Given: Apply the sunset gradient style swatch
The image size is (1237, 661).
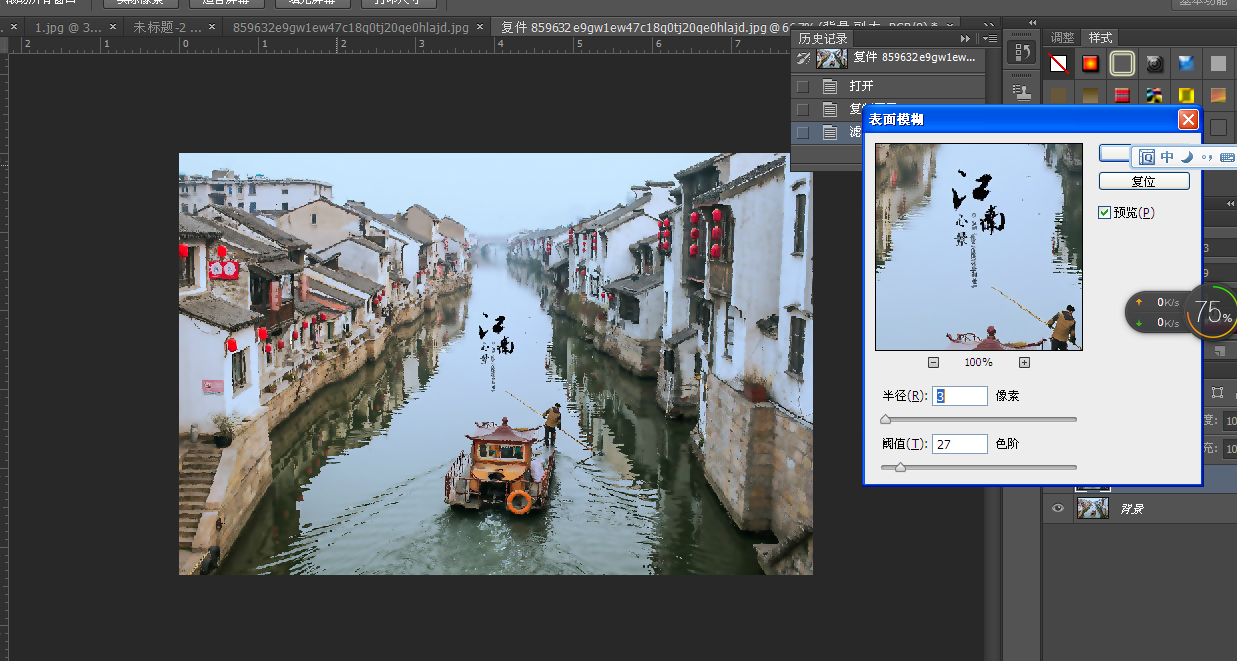Looking at the screenshot, I should tap(1218, 95).
